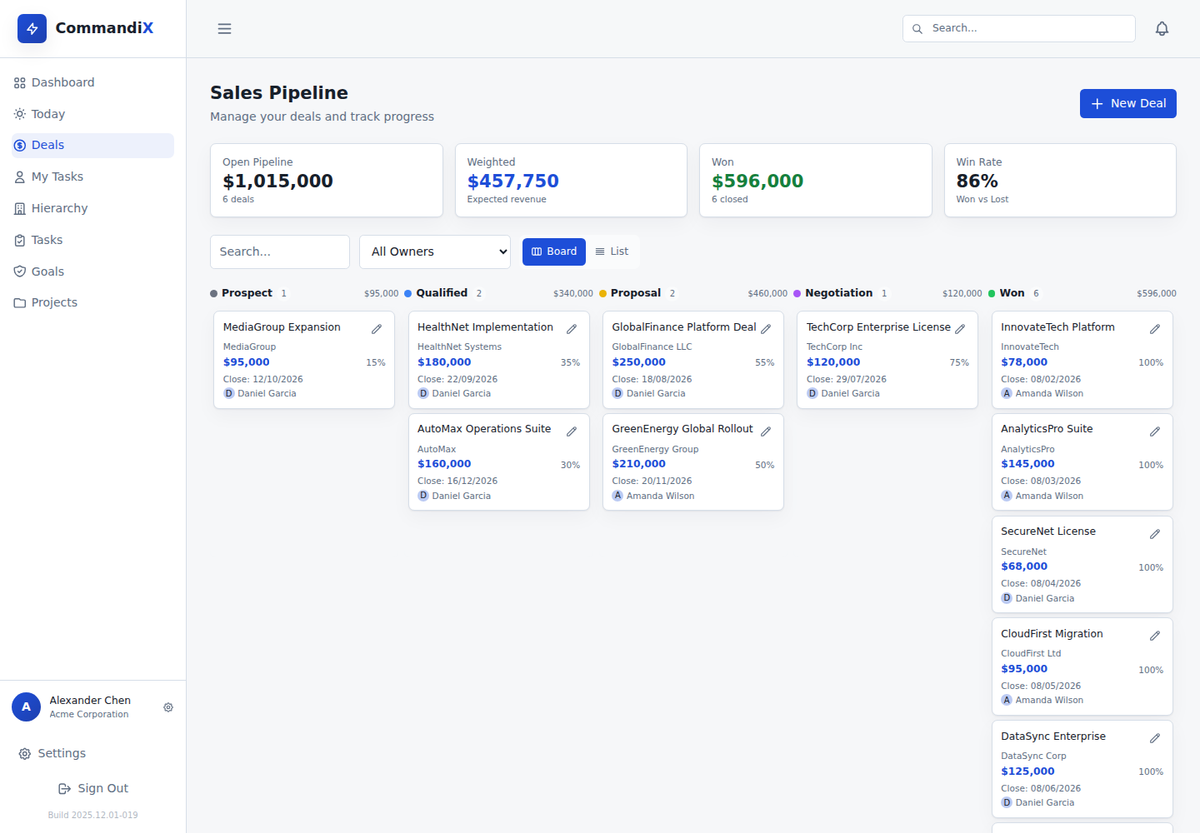Open Projects in the sidebar
The height and width of the screenshot is (833, 1200).
[x=93, y=302]
